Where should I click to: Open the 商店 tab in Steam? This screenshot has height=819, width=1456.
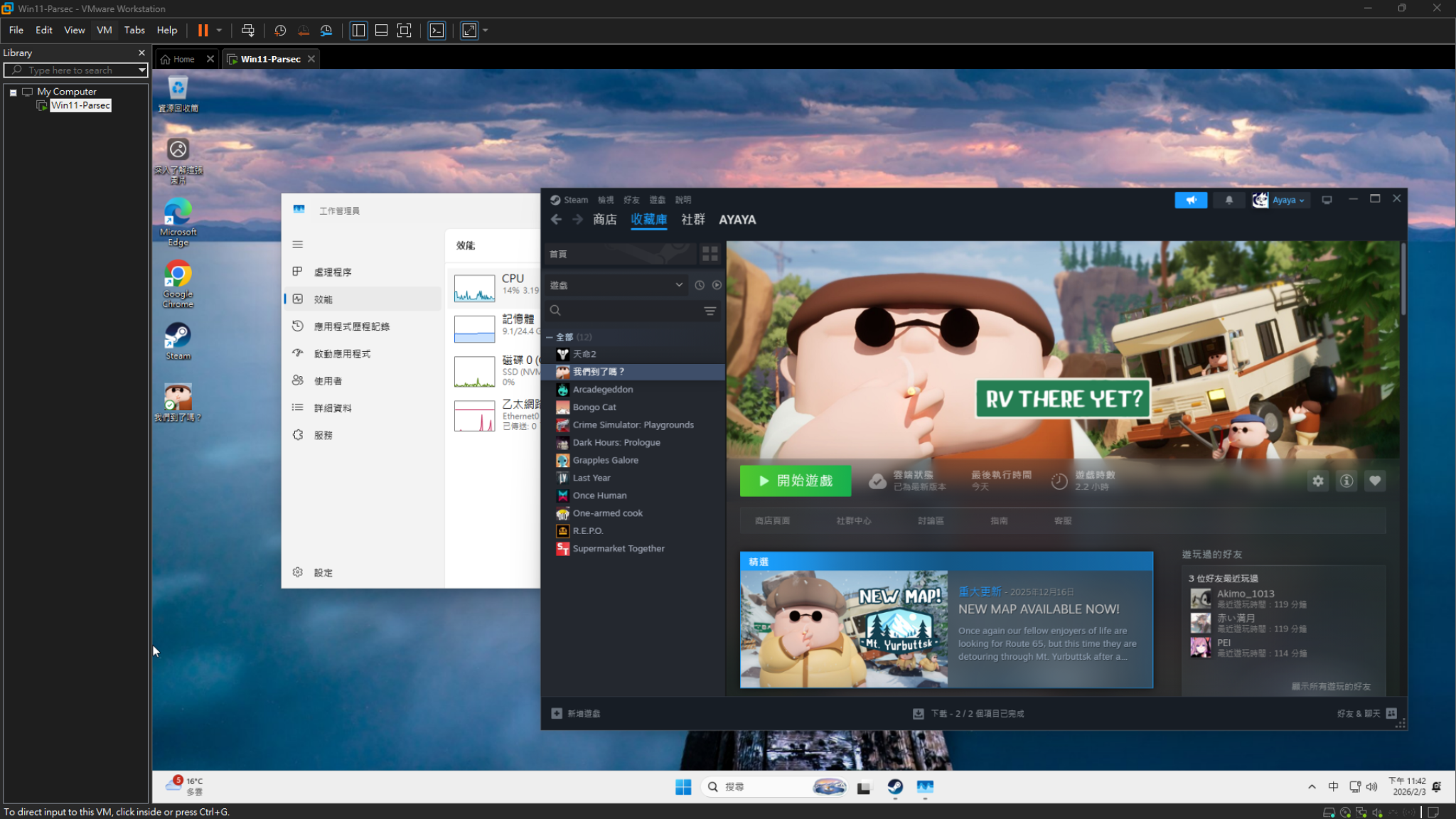pyautogui.click(x=605, y=220)
